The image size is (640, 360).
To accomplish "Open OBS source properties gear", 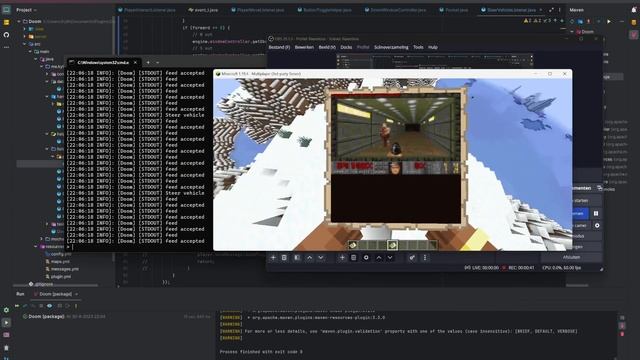I will (366, 258).
